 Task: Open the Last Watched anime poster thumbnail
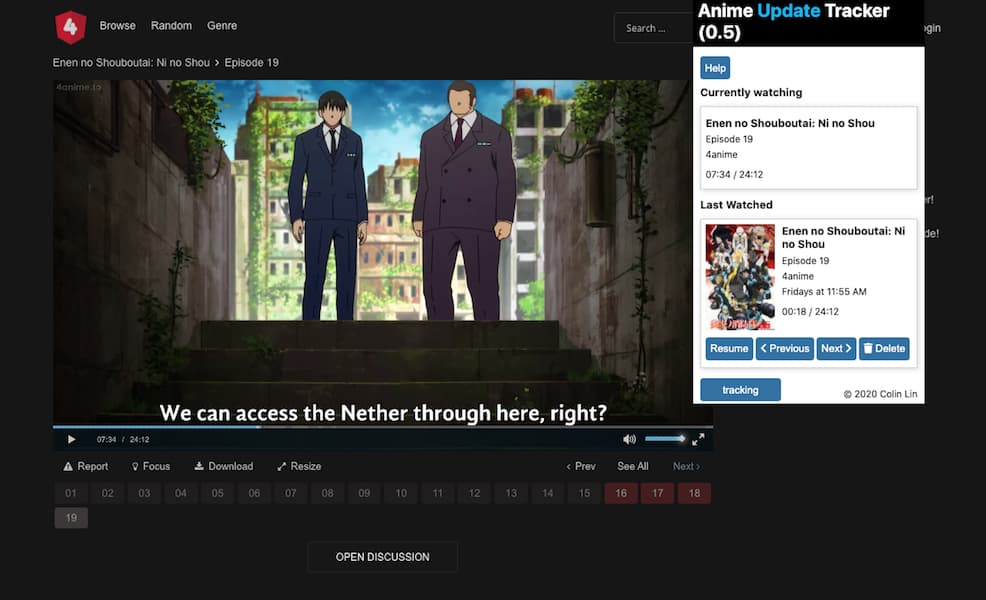740,277
